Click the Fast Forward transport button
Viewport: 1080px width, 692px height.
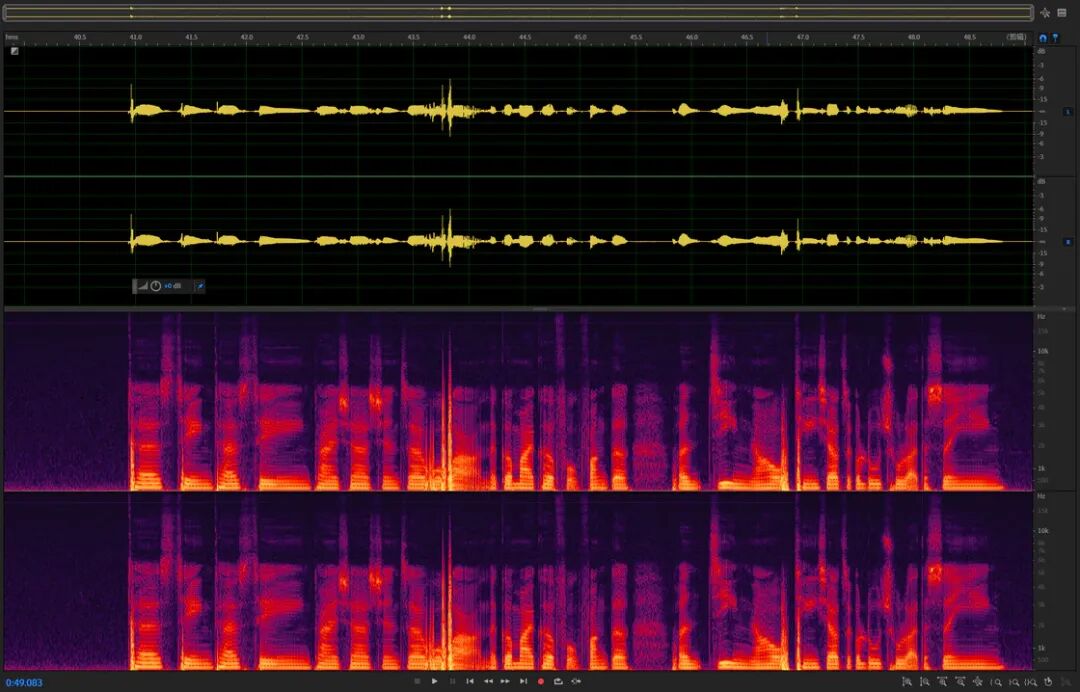[506, 682]
